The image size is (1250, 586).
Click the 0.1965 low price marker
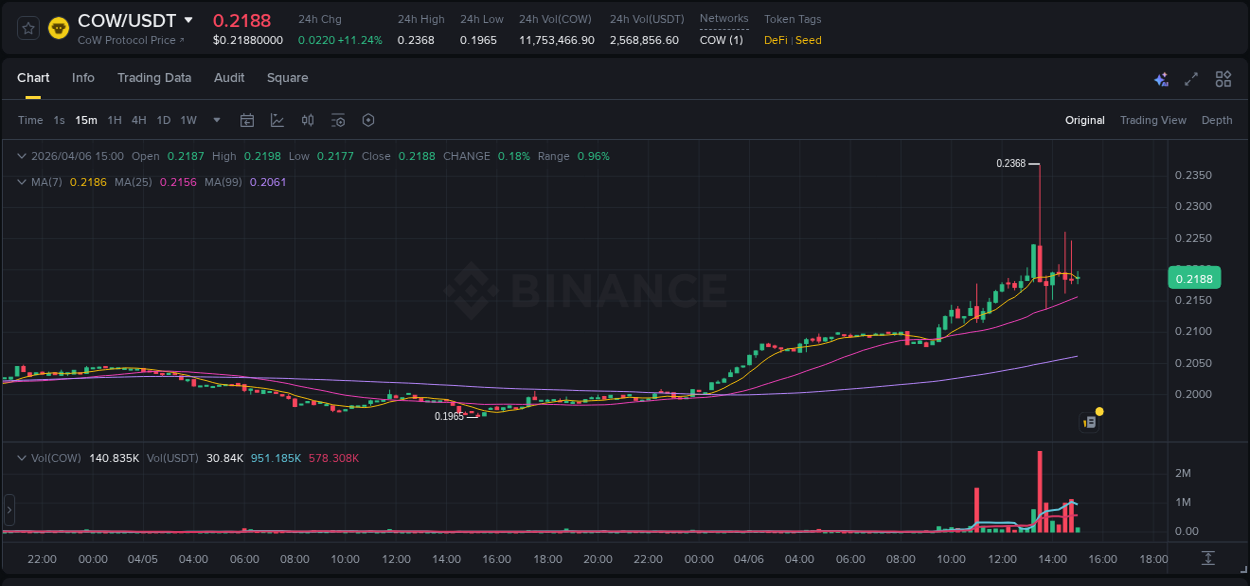click(x=449, y=416)
